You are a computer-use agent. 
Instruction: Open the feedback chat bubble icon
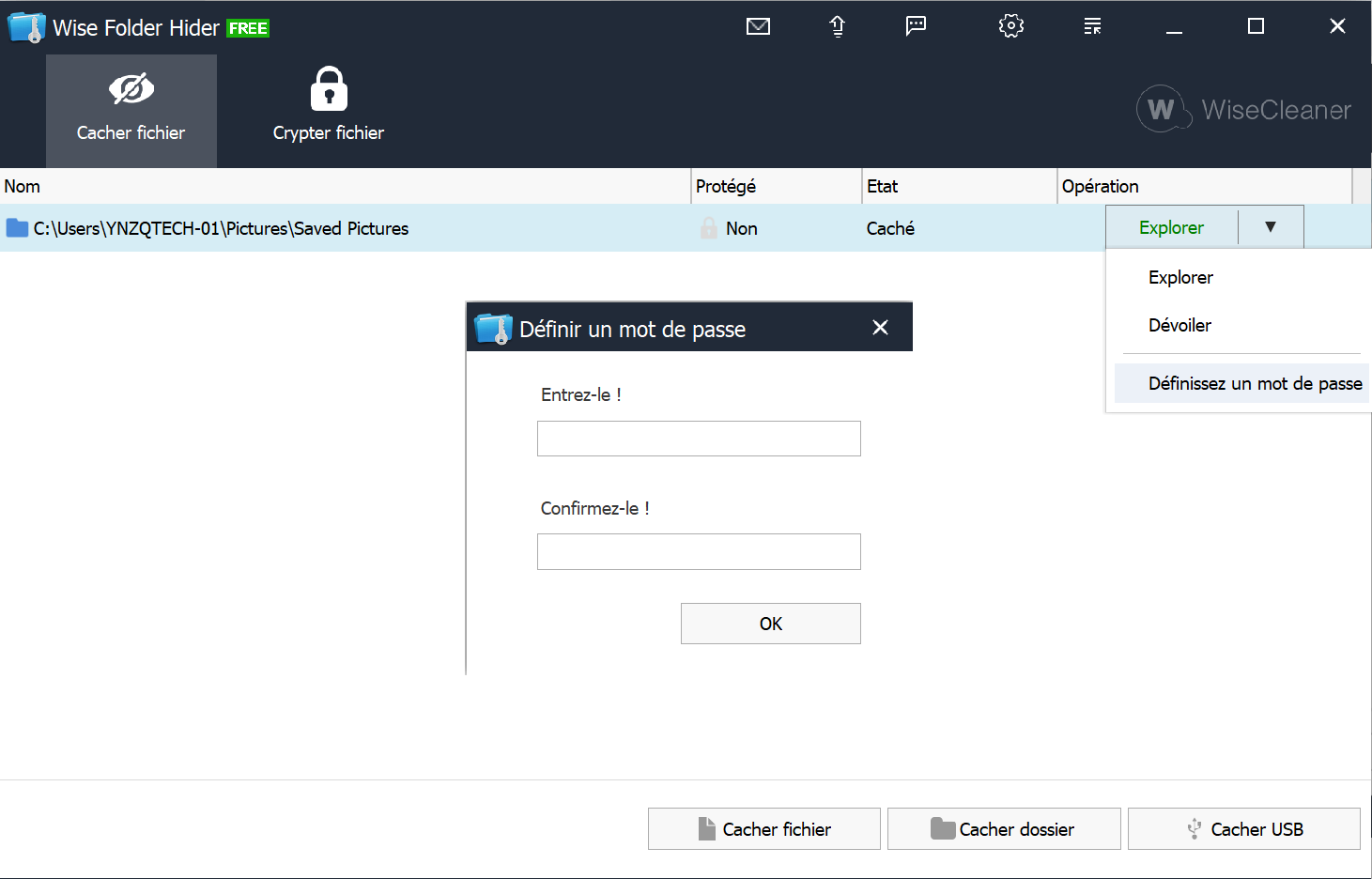[x=916, y=26]
